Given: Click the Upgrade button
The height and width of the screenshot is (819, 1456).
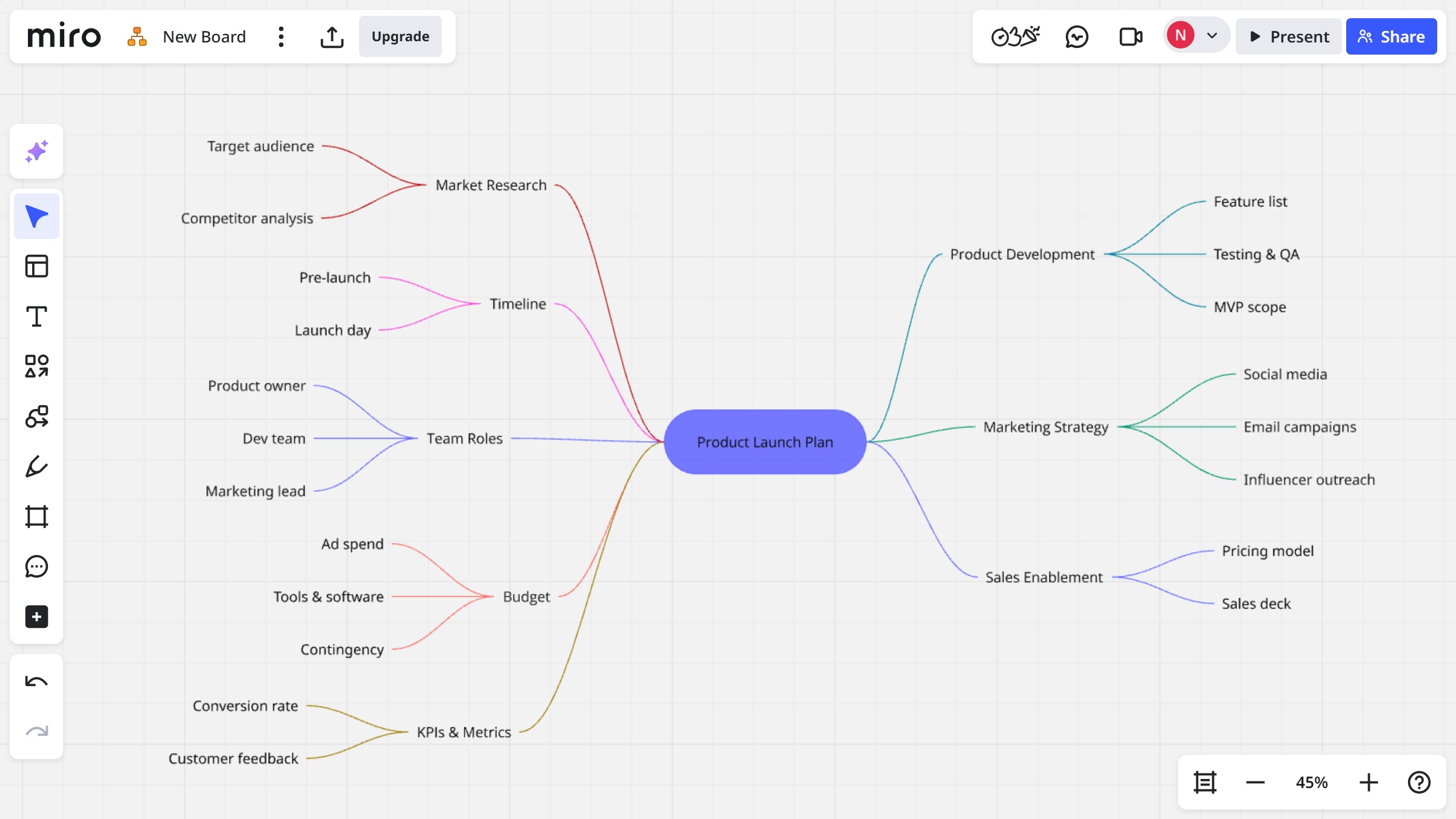Looking at the screenshot, I should click(x=400, y=36).
